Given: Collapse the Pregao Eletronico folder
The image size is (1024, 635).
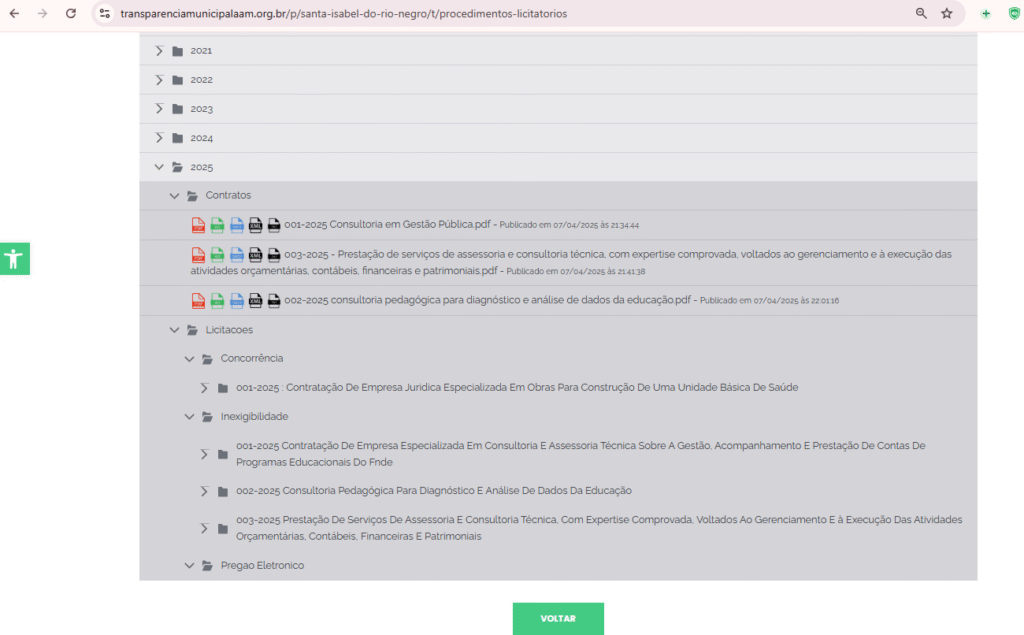Looking at the screenshot, I should 190,566.
